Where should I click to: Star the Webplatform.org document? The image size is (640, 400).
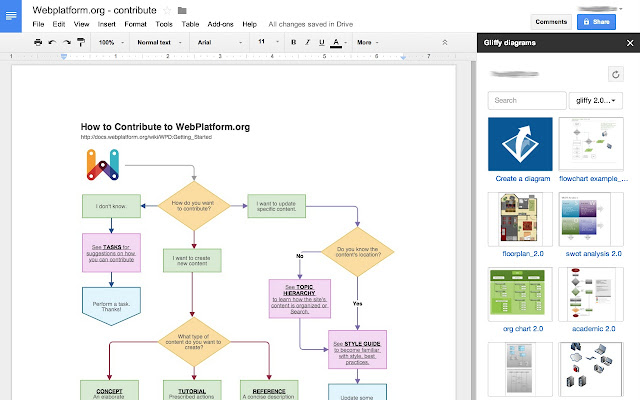point(167,11)
